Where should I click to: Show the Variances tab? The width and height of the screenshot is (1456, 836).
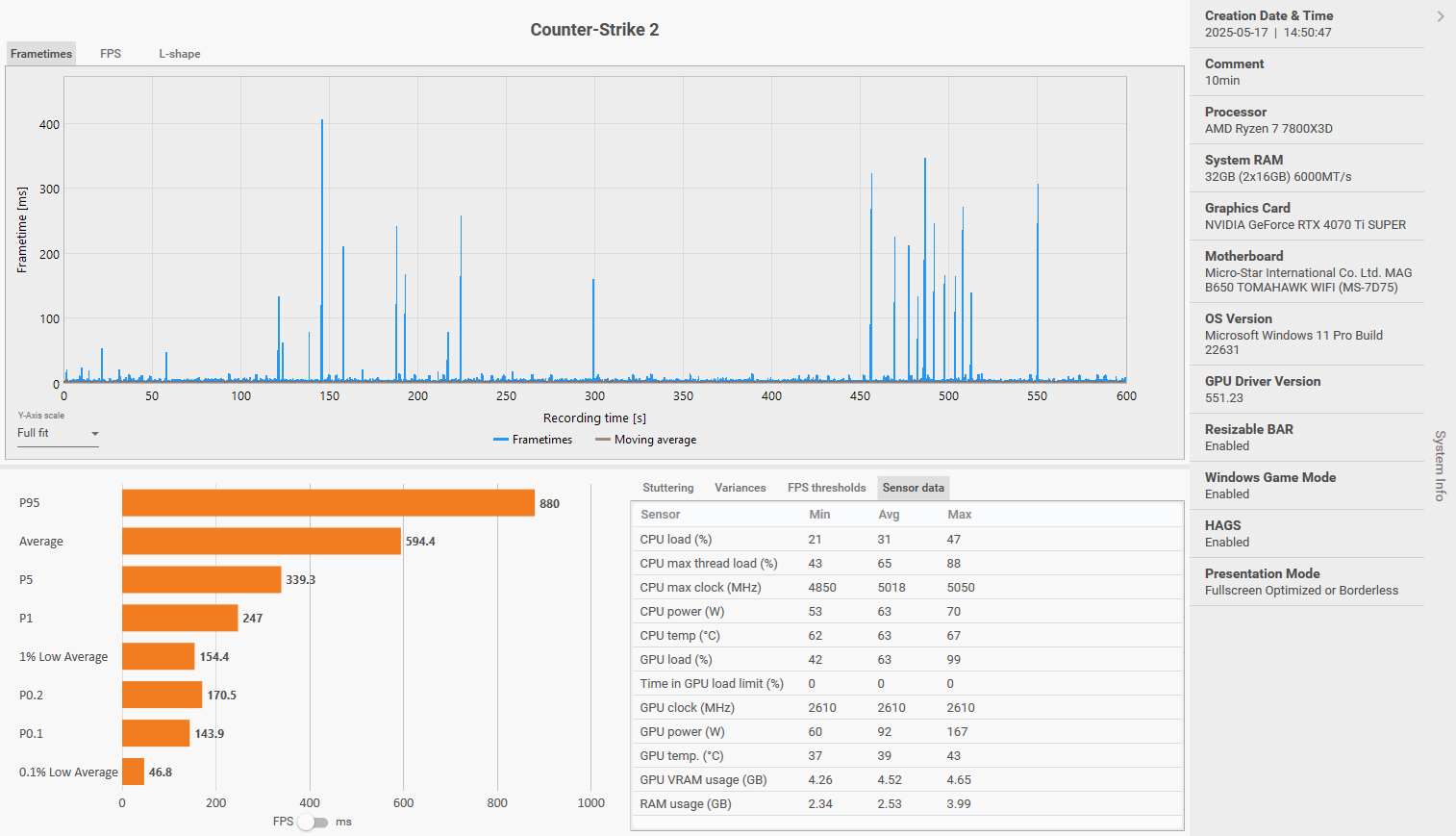coord(740,488)
